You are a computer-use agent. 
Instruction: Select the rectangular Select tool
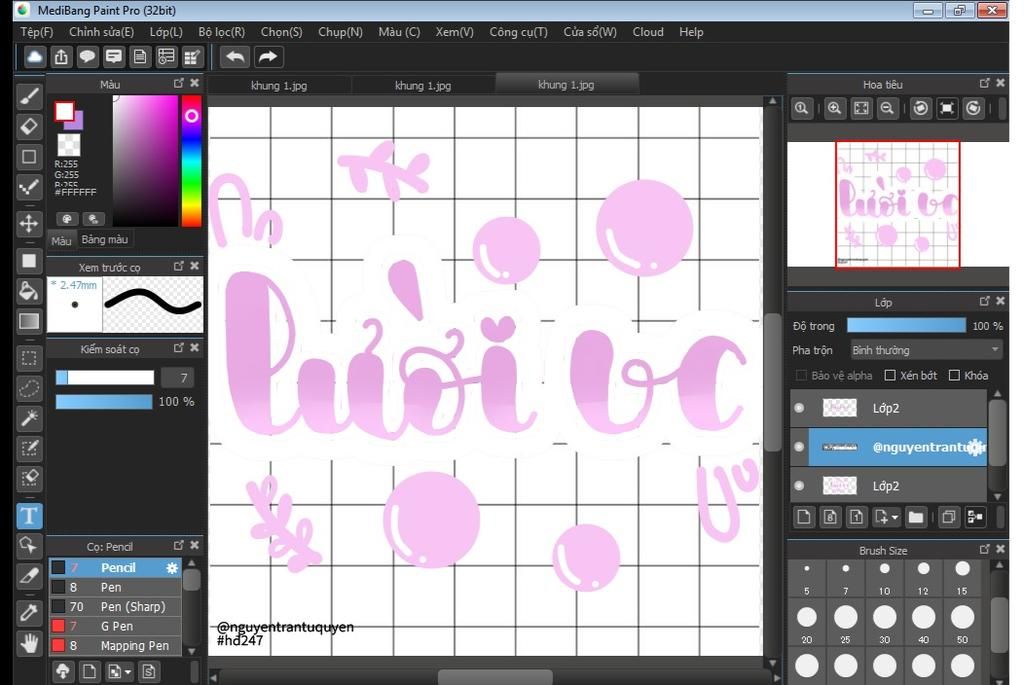29,358
